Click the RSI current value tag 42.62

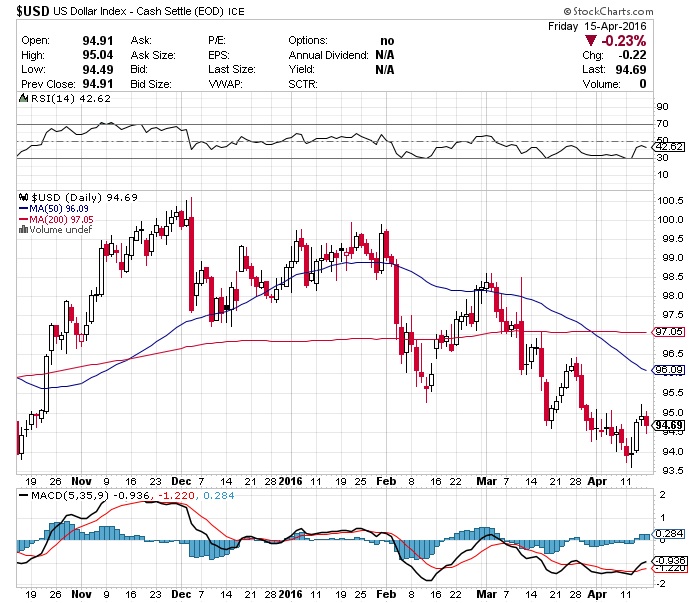coord(669,146)
